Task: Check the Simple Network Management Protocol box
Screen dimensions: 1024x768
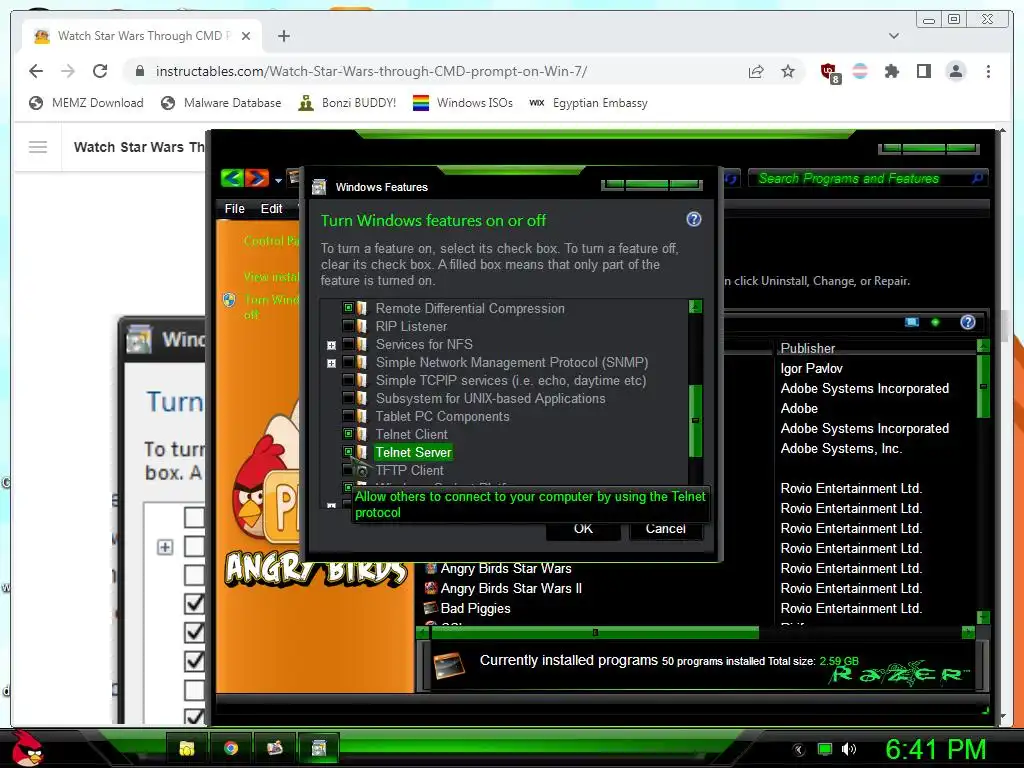Action: click(348, 362)
